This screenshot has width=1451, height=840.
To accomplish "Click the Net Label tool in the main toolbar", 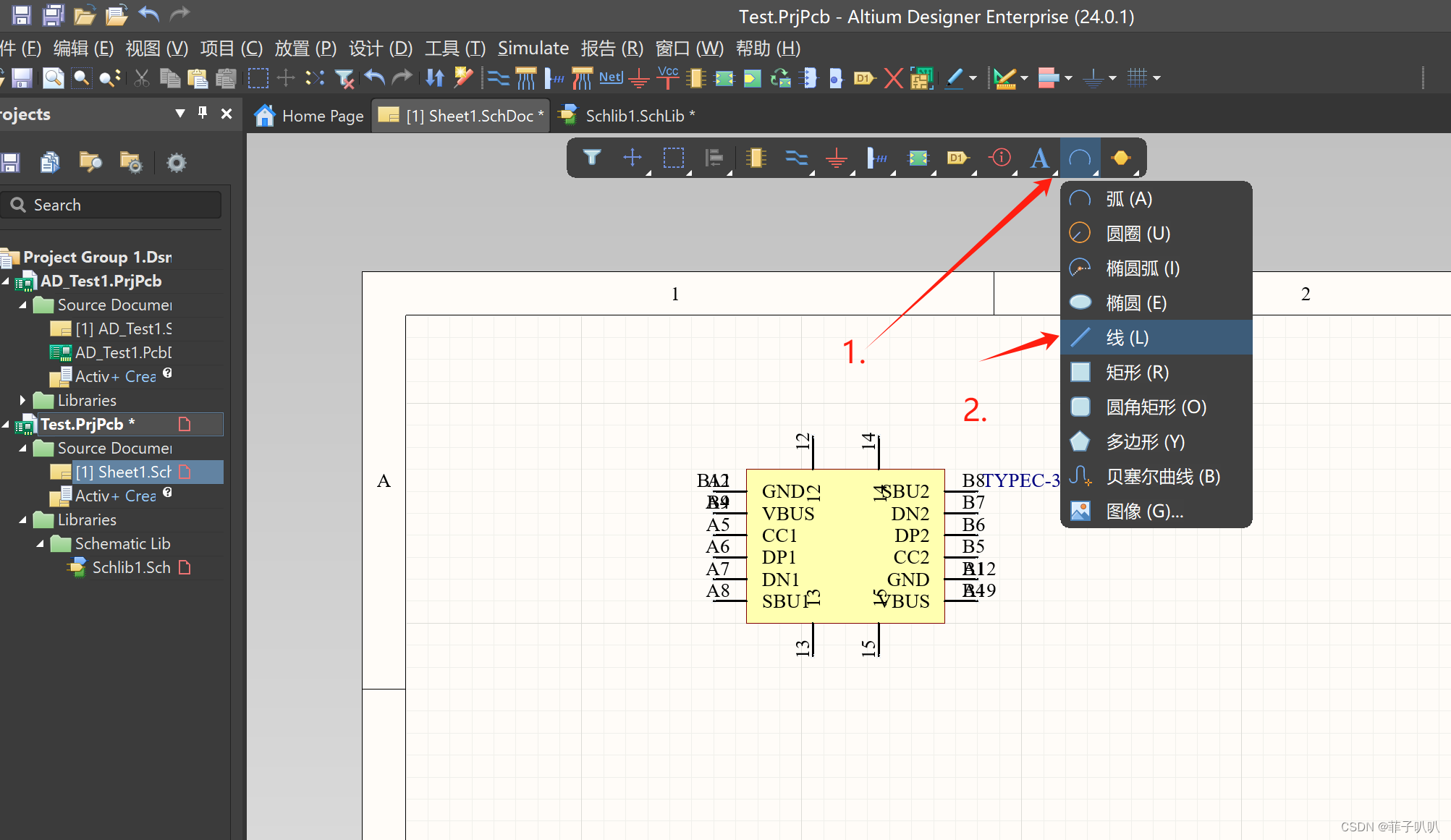I will pos(611,77).
